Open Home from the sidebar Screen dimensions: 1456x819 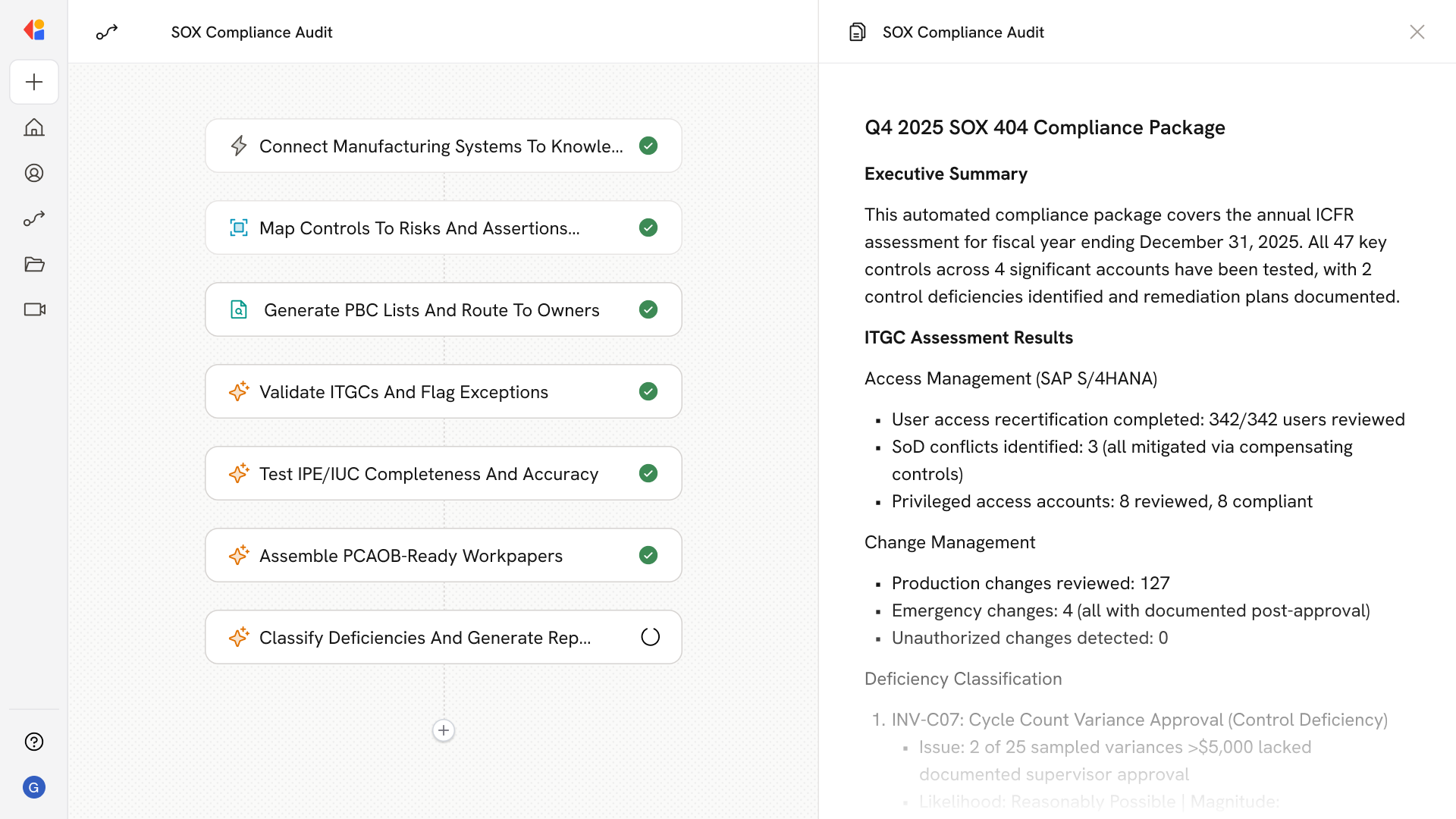click(x=34, y=127)
